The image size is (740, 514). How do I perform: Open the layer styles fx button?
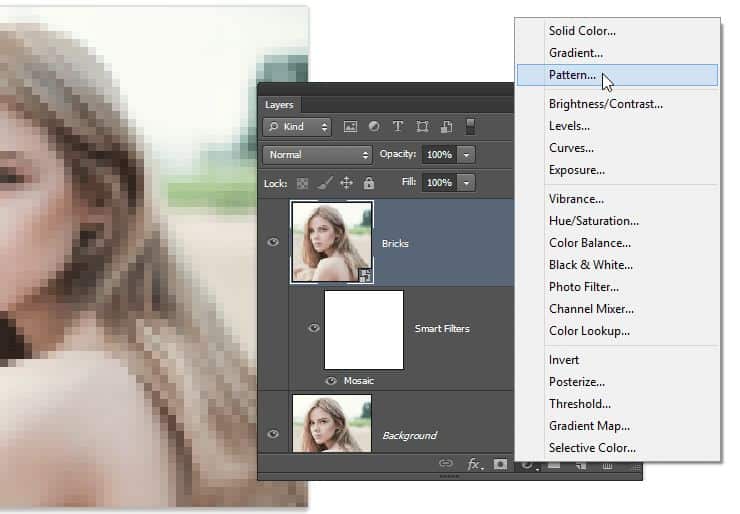click(475, 464)
